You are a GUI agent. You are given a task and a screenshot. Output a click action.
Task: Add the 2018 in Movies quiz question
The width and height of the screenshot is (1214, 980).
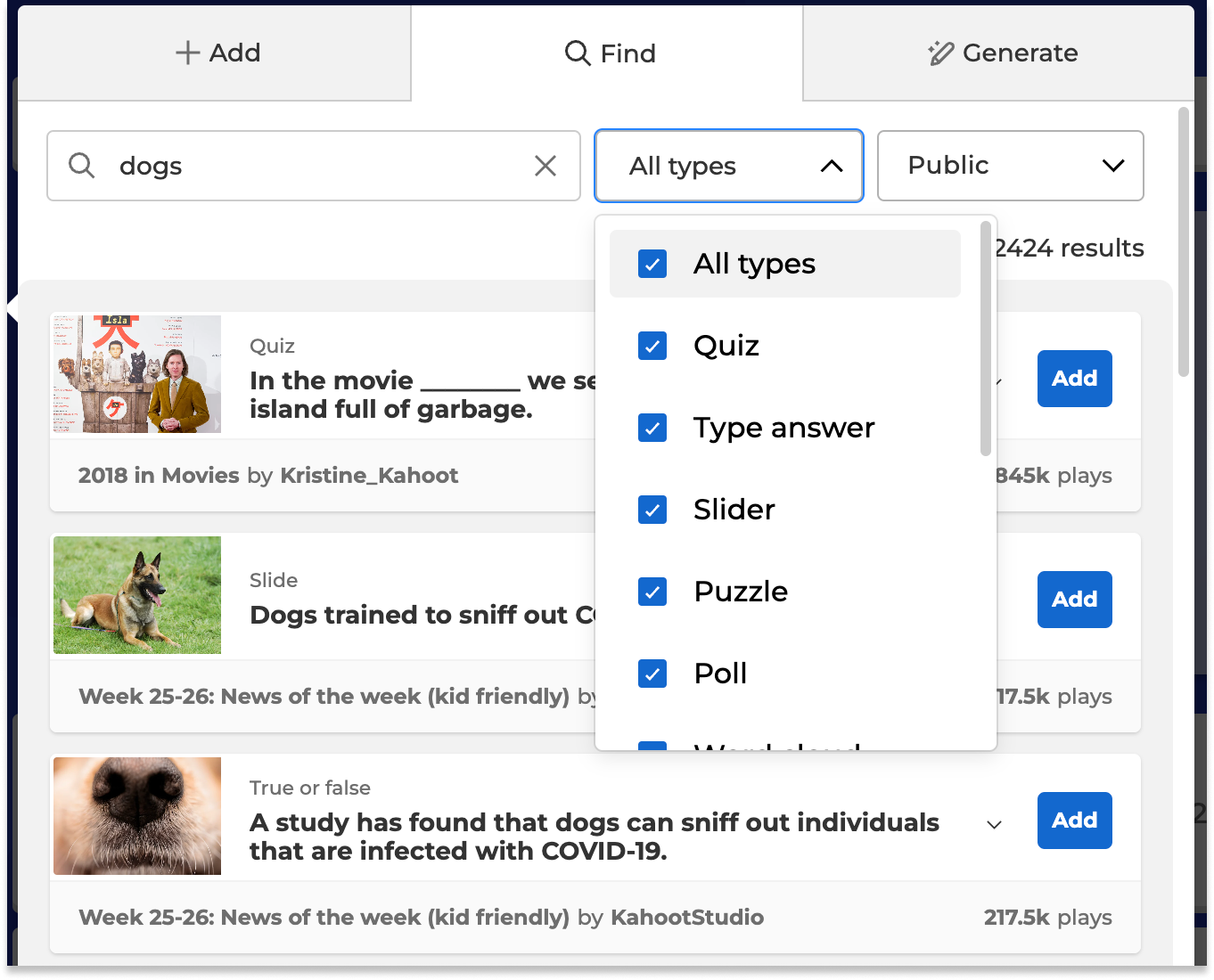1075,379
